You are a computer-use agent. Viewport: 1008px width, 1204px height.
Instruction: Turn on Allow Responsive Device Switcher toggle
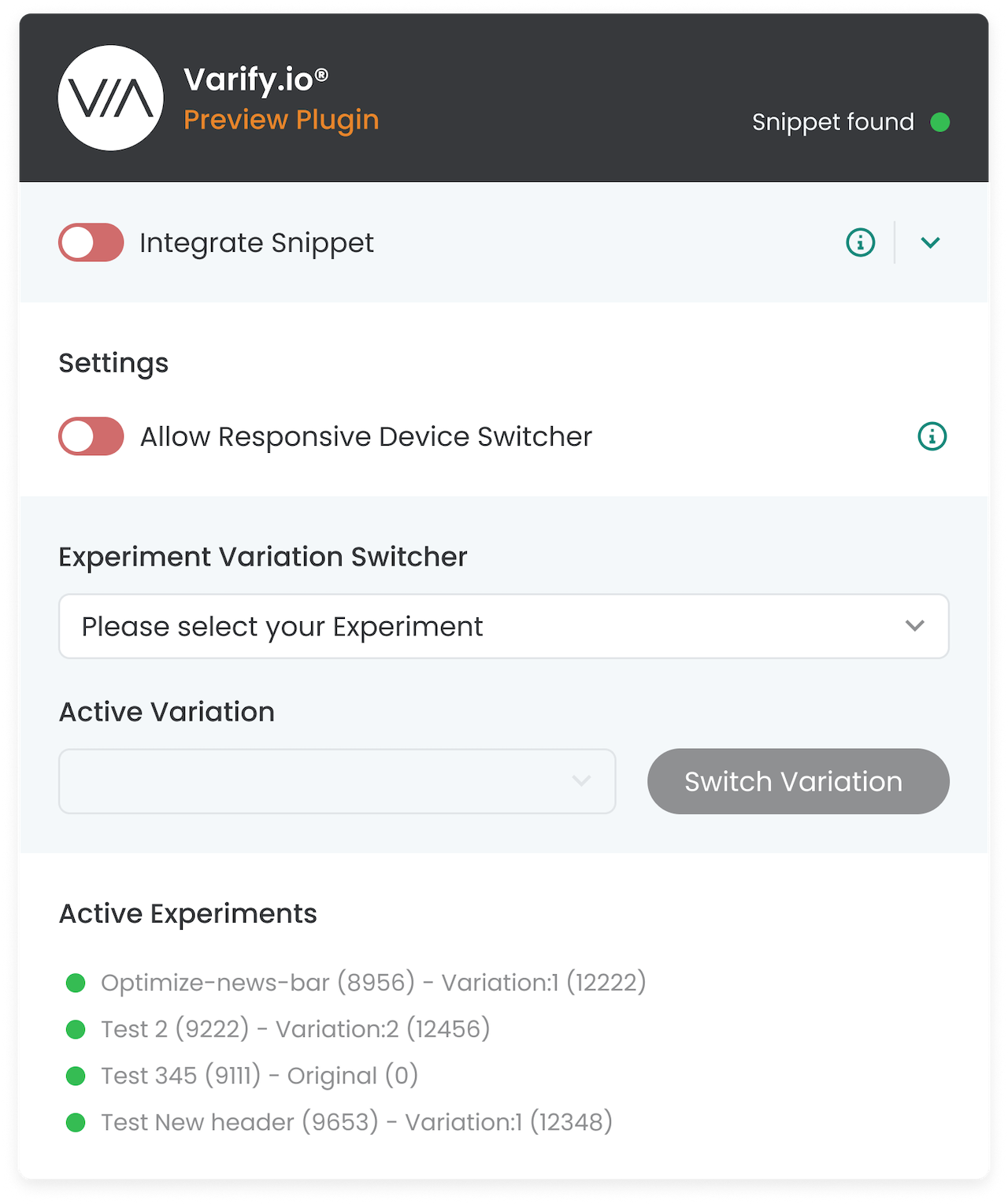(x=91, y=436)
